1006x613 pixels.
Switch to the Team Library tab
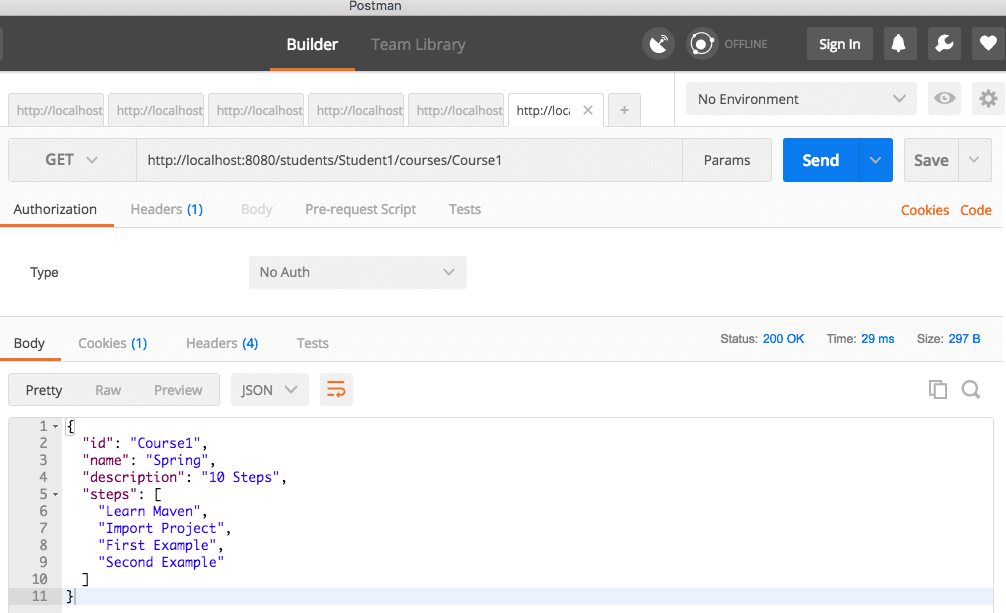[x=418, y=44]
